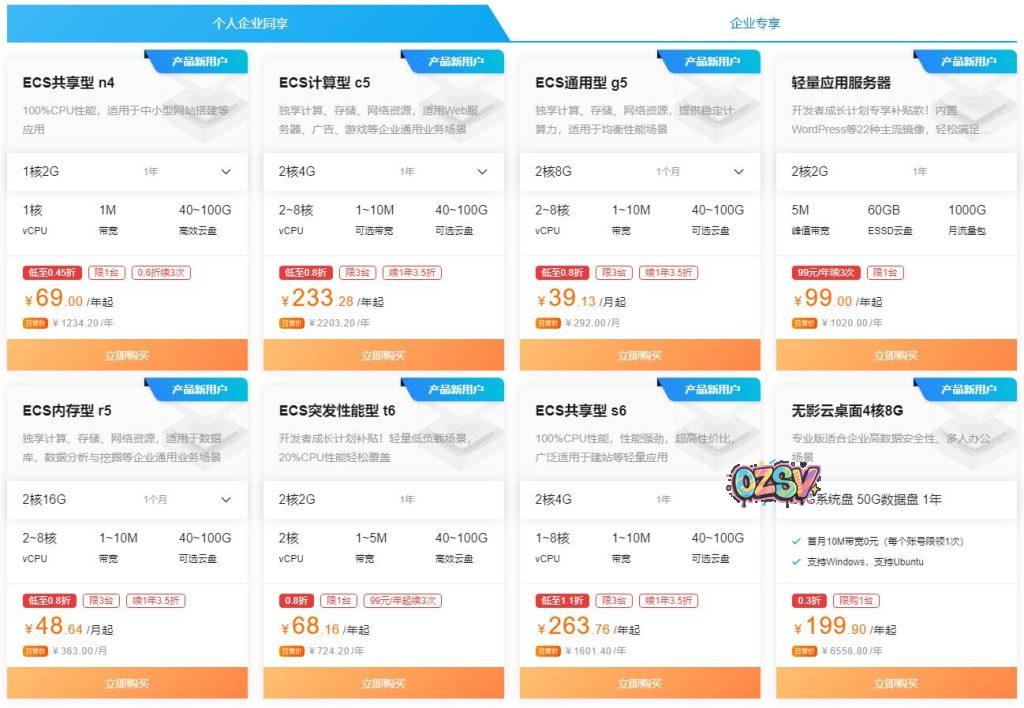
Task: Click the OZSV graffiti logo sticker
Action: (773, 482)
